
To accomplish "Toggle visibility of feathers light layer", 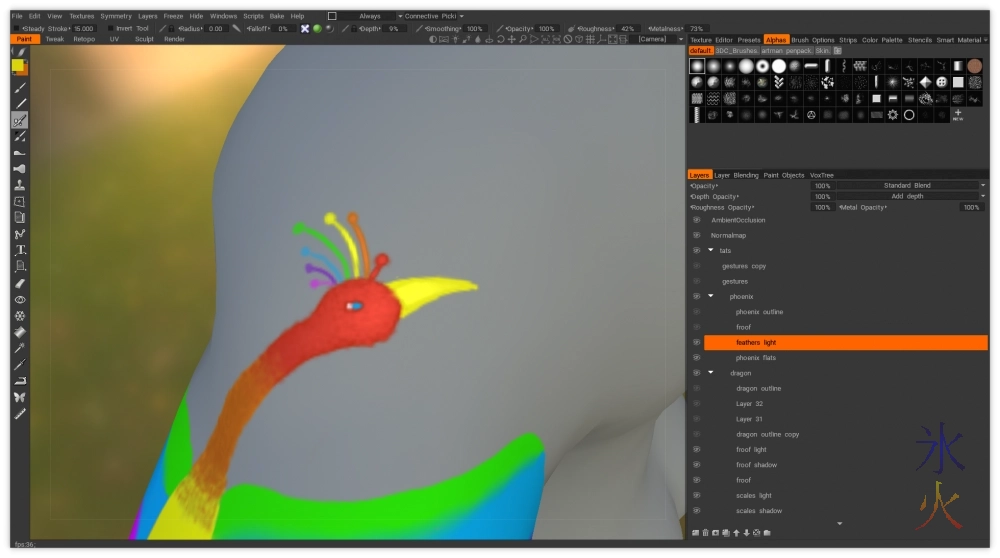I will [x=696, y=342].
